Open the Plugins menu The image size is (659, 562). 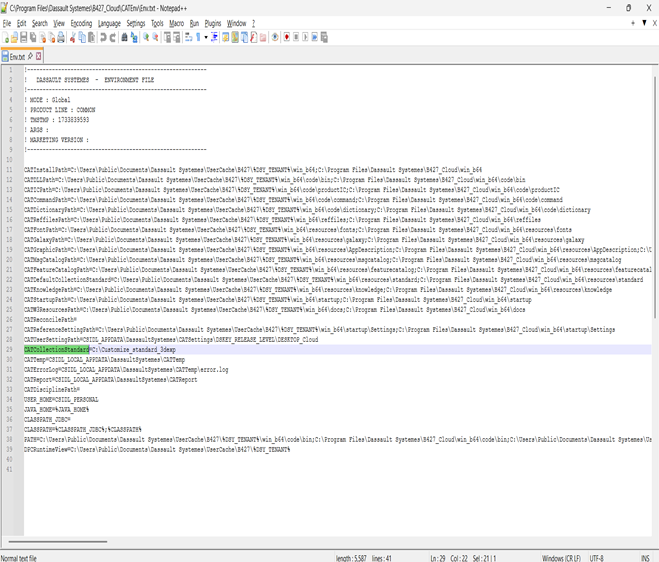(212, 23)
